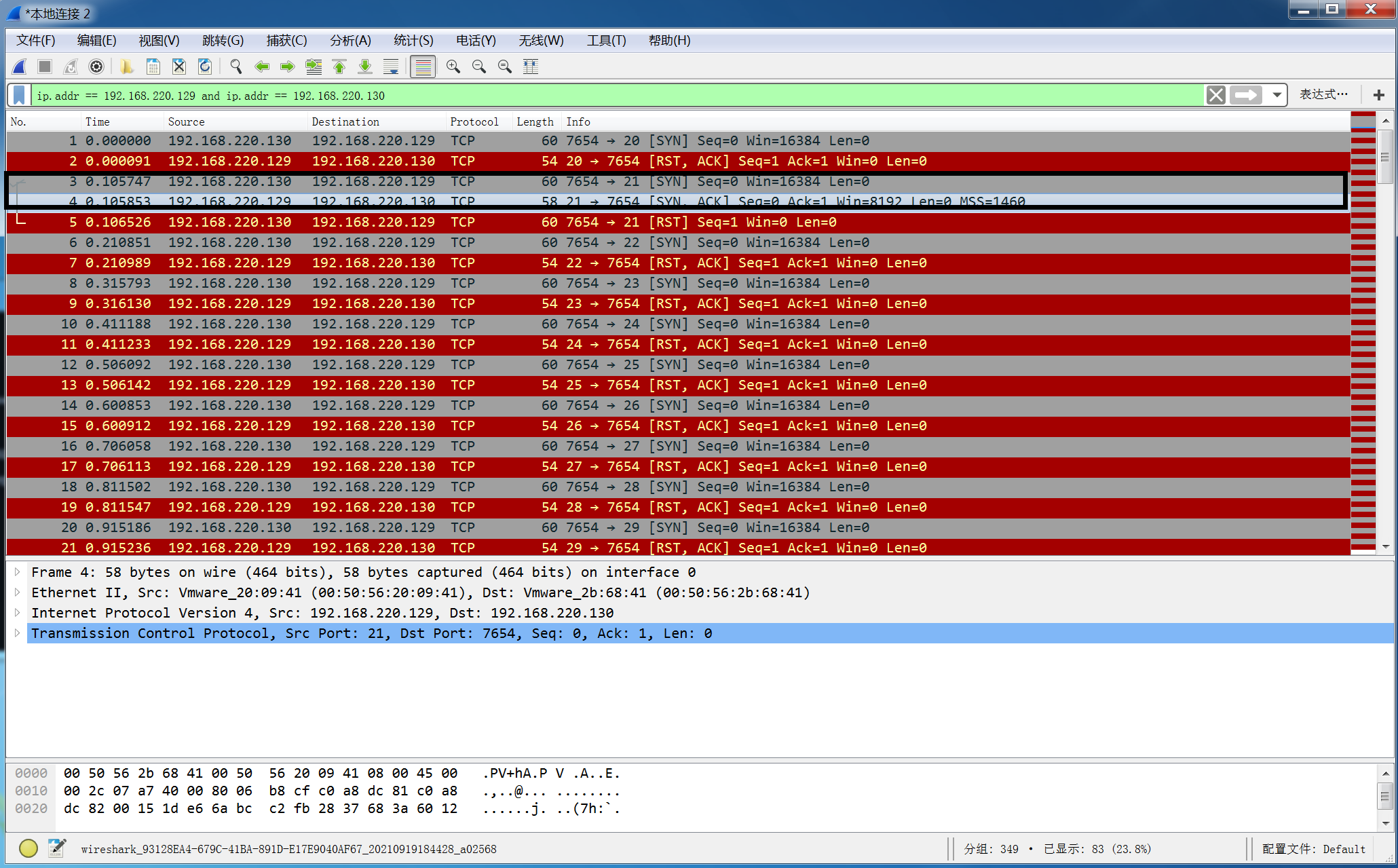The height and width of the screenshot is (868, 1398).
Task: Click the display filter input field
Action: 618,95
